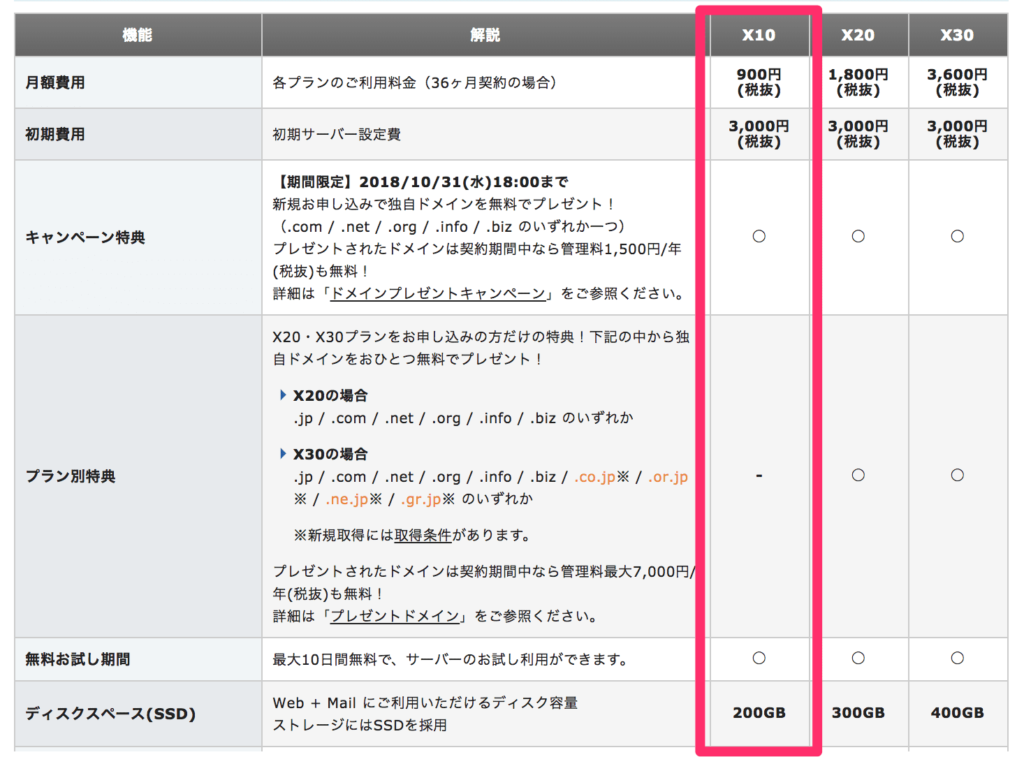Click the X20 circle in キャンペーン特典 row

(858, 236)
